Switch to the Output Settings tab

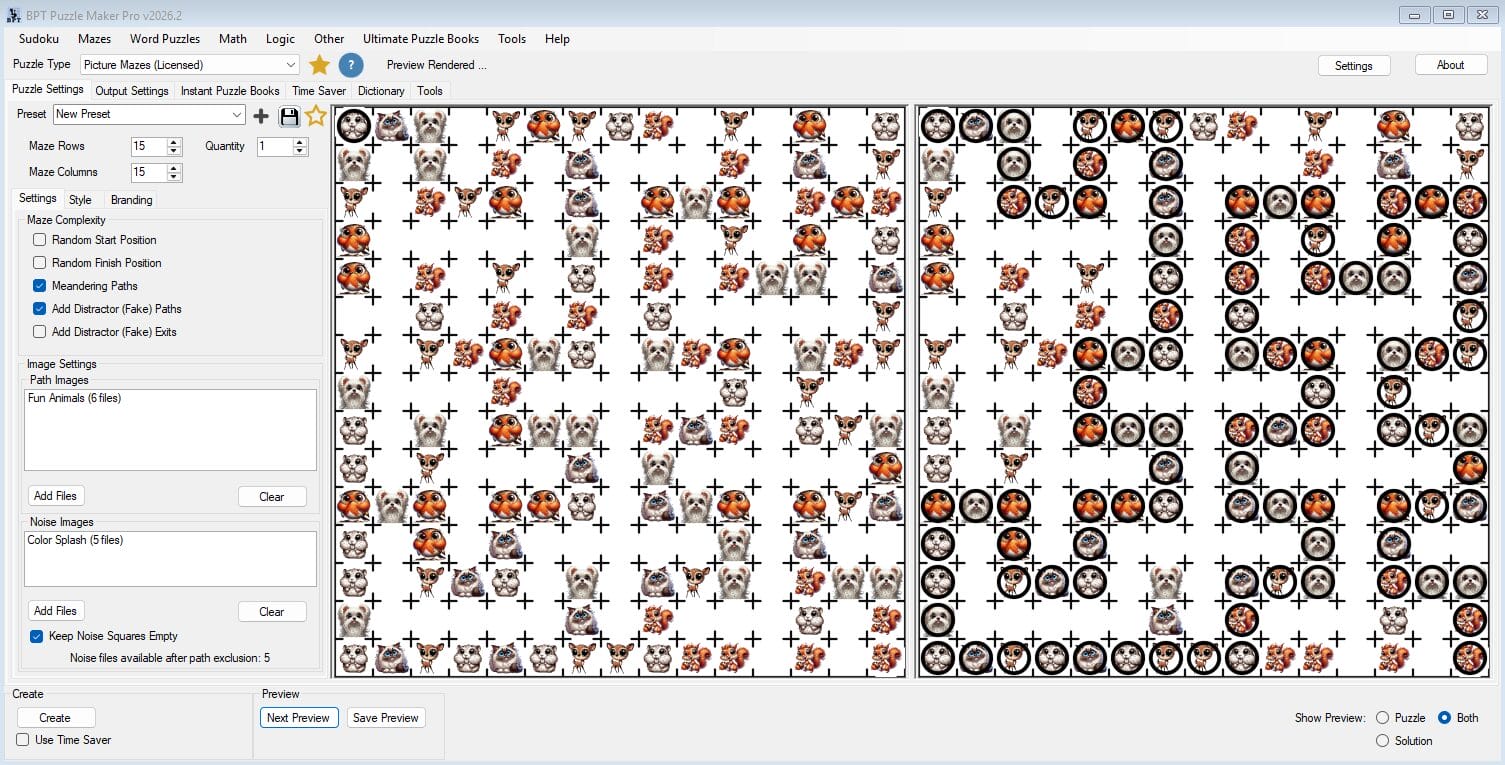pyautogui.click(x=132, y=91)
